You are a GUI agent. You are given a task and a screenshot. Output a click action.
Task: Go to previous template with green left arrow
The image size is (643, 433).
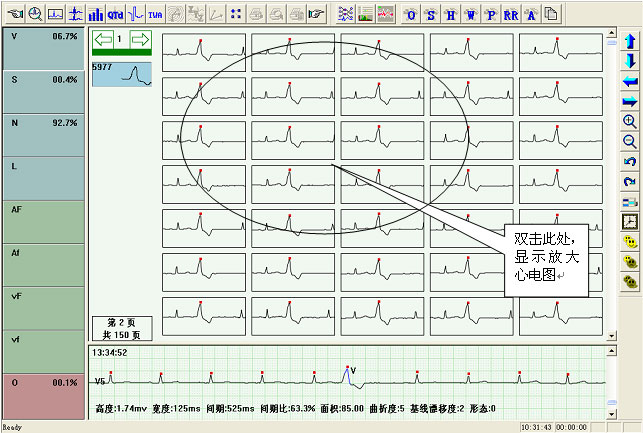point(103,40)
